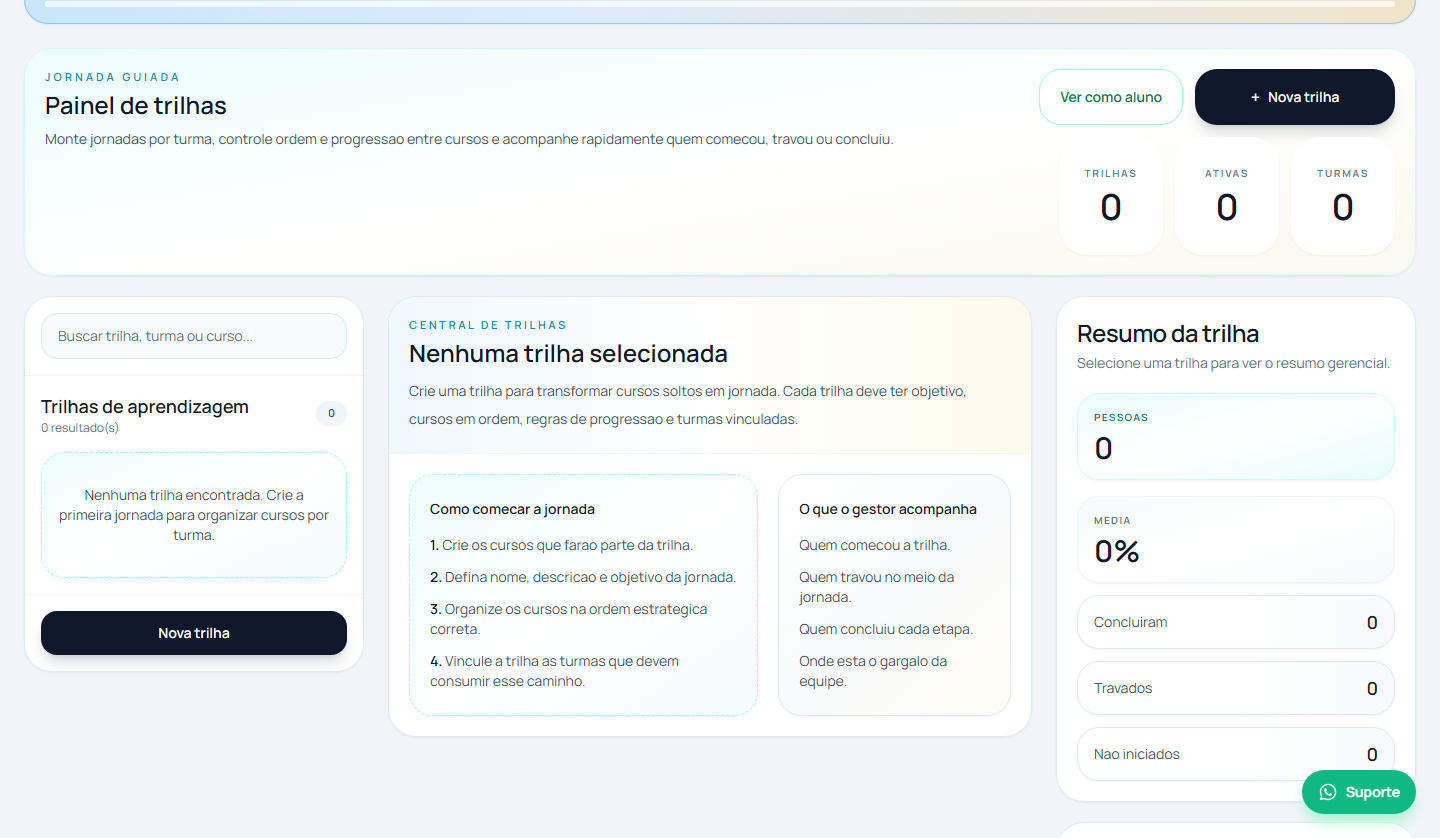The width and height of the screenshot is (1440, 838).
Task: Click the Jornada Guiada label
Action: [x=113, y=77]
